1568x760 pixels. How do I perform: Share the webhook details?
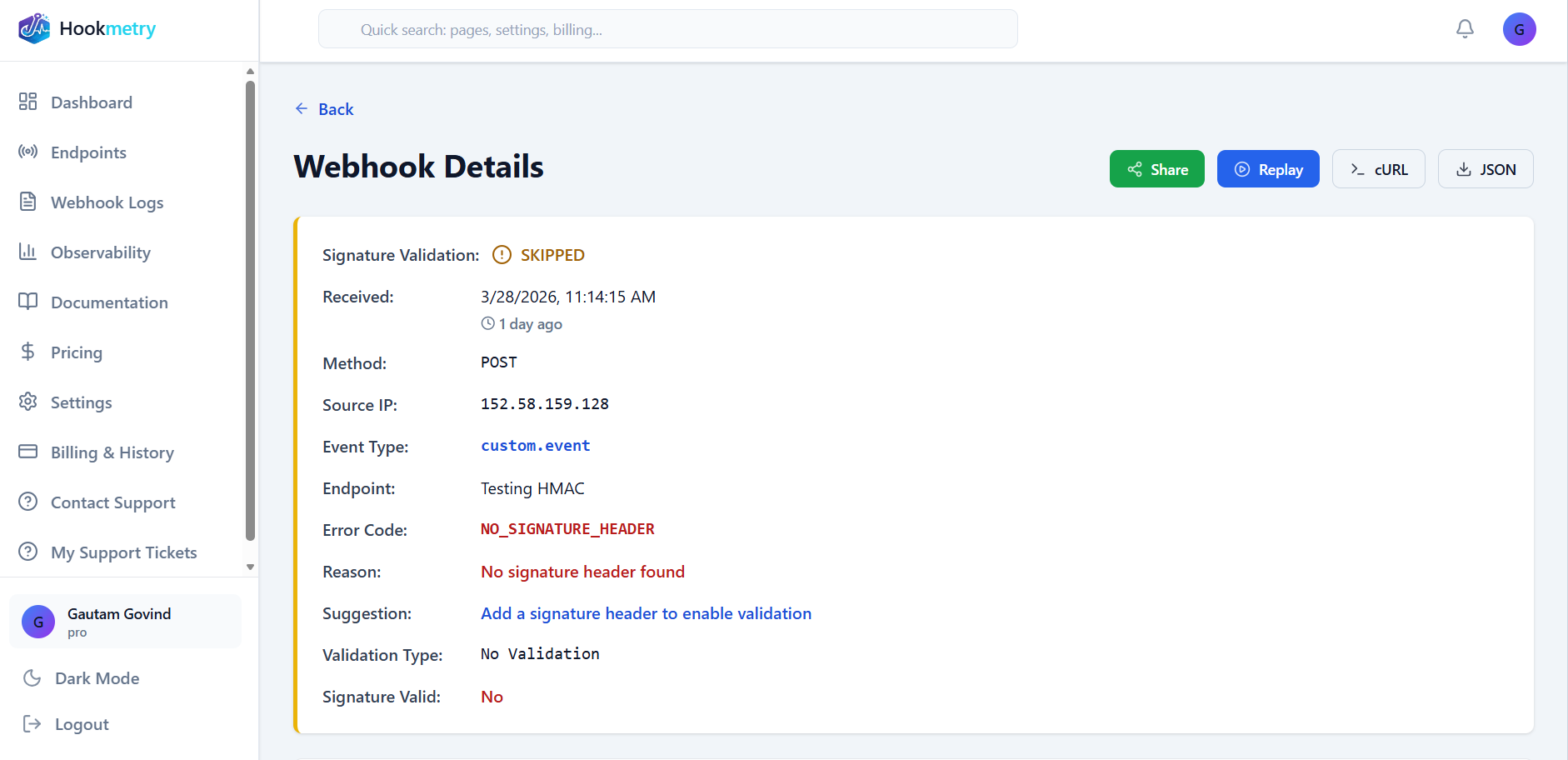(1156, 168)
